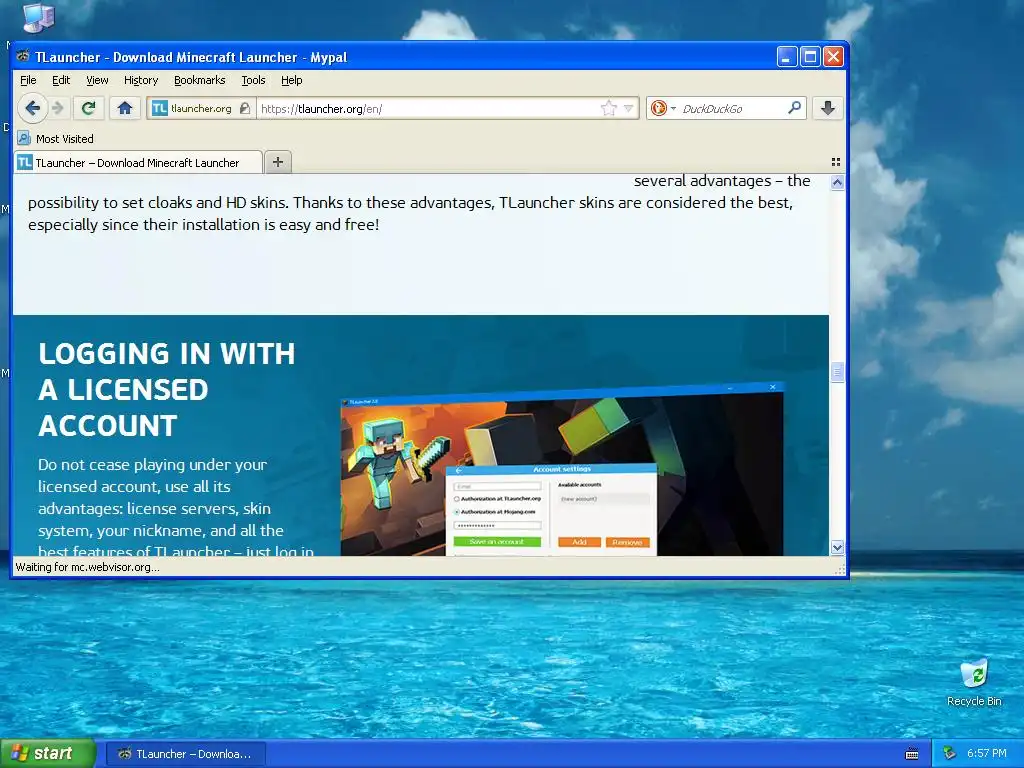The image size is (1024, 768).
Task: Open the URL history dropdown arrow
Action: pos(628,108)
